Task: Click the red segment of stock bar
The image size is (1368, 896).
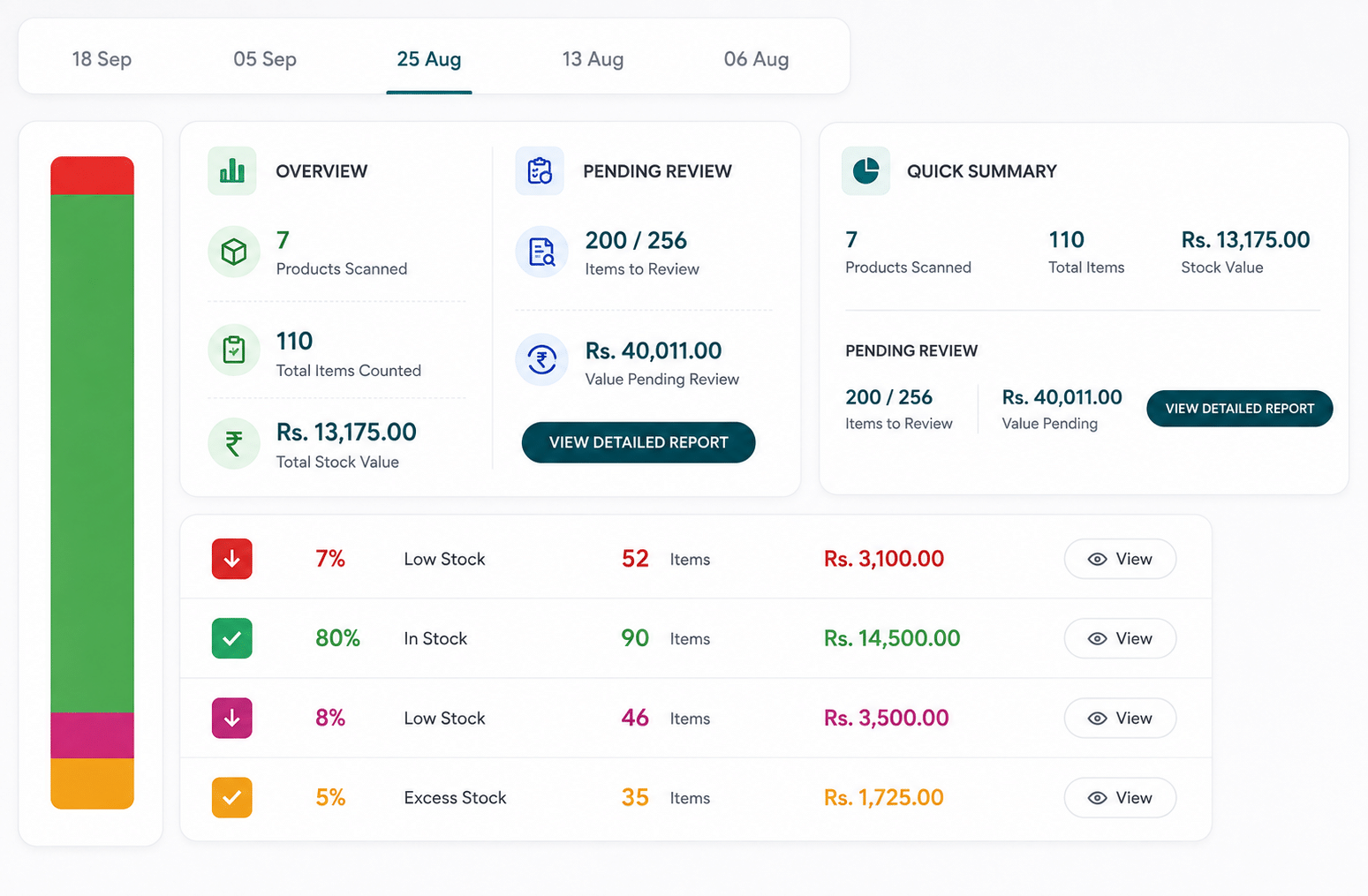Action: click(x=92, y=176)
